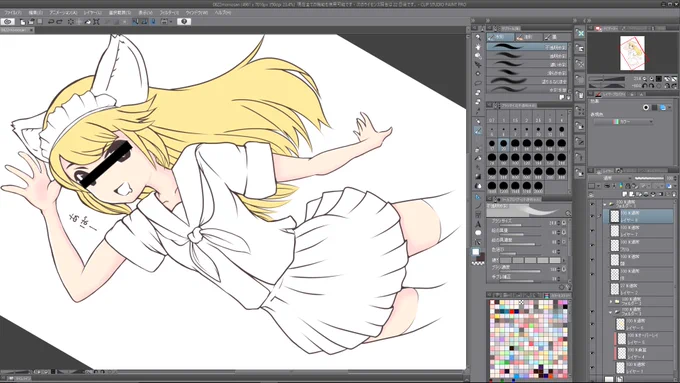Hide the レイヤー 7 layer
The height and width of the screenshot is (383, 680).
(x=592, y=230)
